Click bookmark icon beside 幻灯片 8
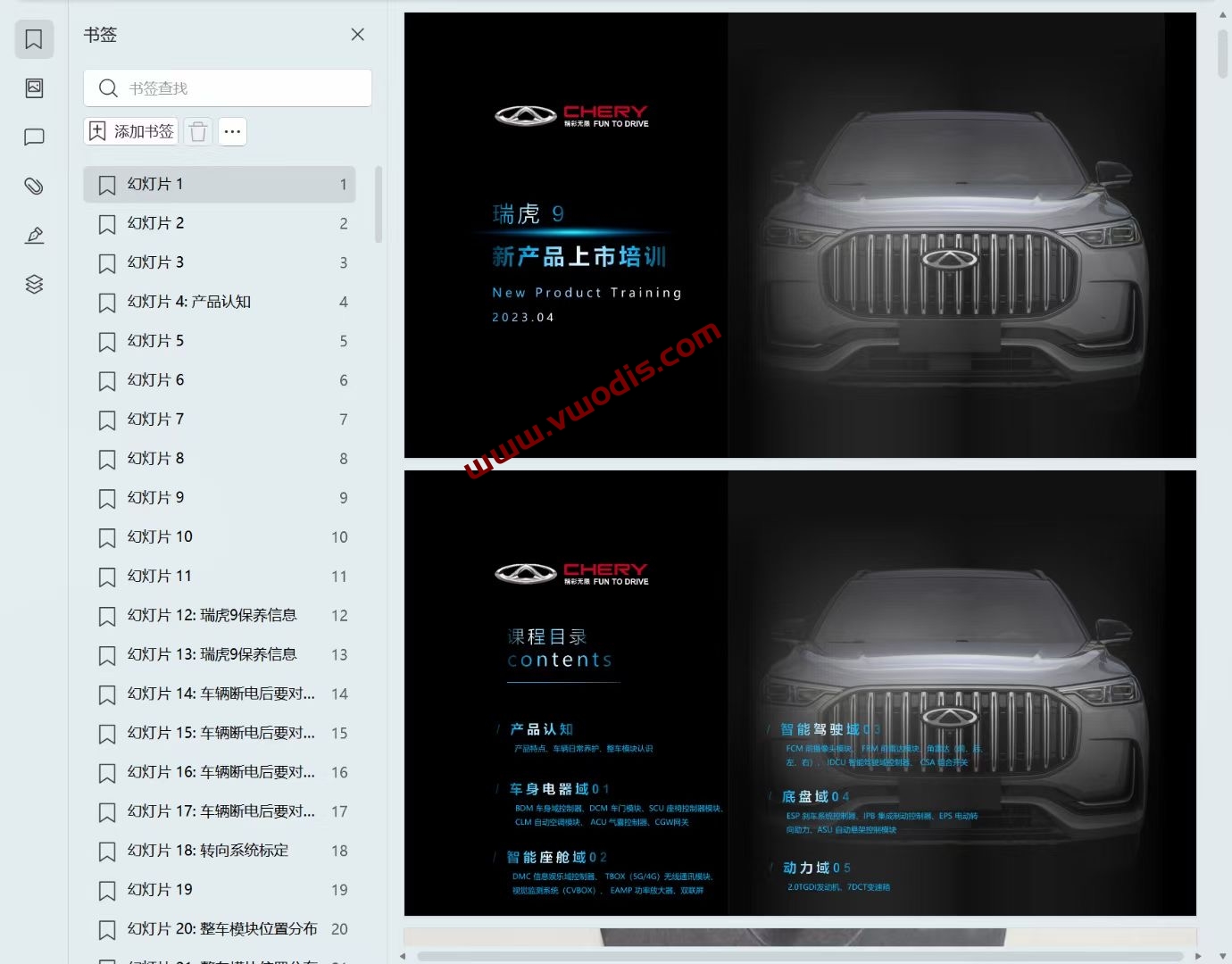1232x964 pixels. point(107,460)
